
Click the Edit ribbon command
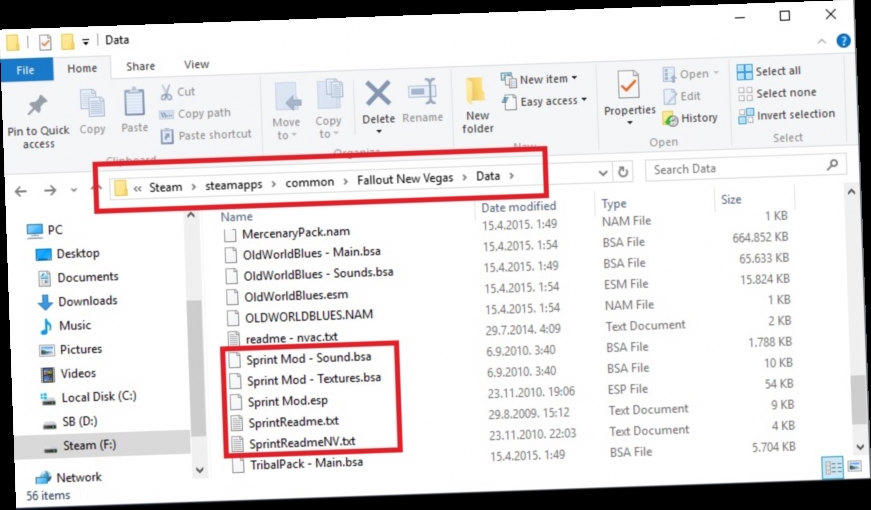pos(683,96)
